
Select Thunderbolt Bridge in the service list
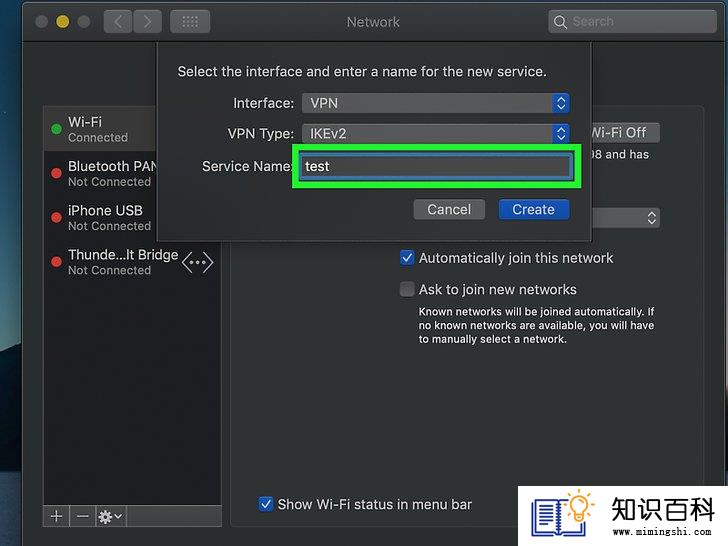[x=132, y=262]
